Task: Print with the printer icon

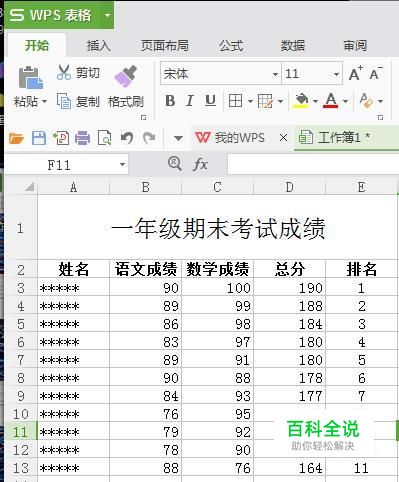Action: point(82,138)
